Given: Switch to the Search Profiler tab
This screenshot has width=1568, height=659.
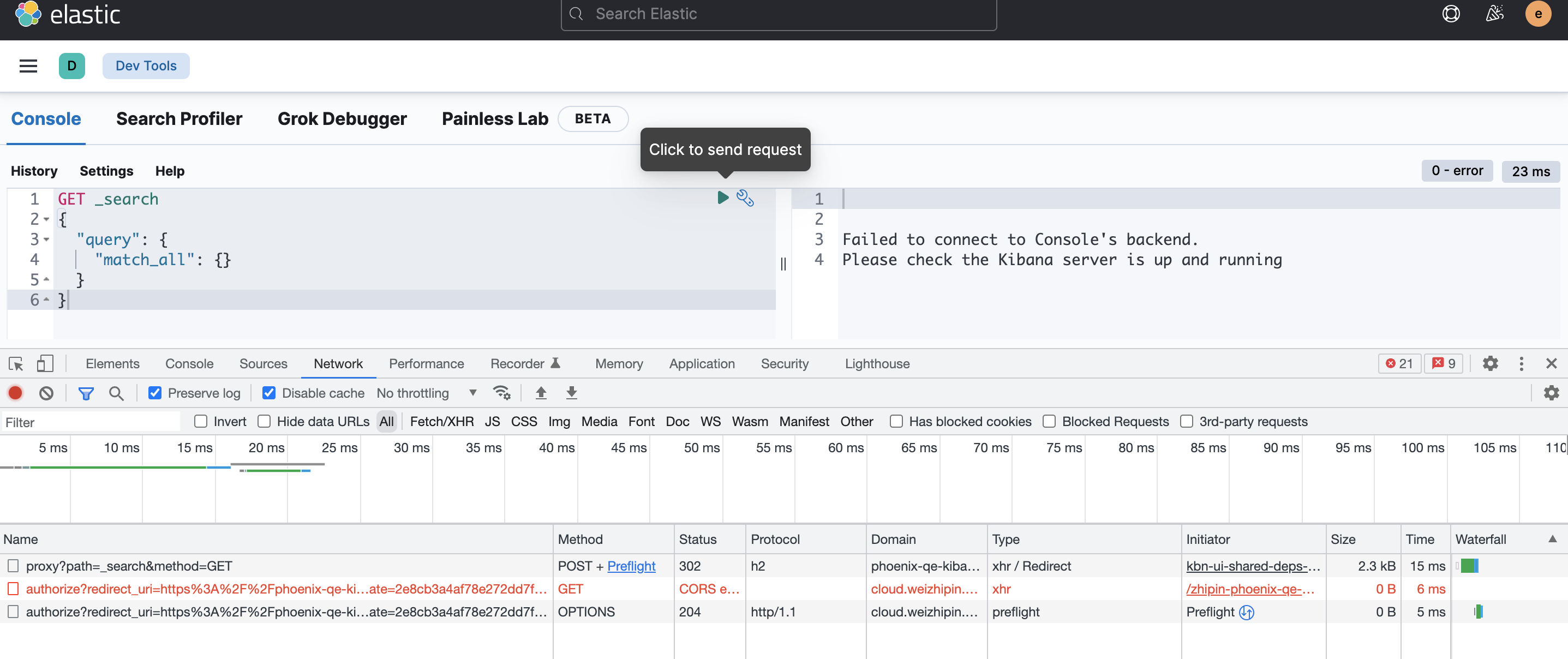Looking at the screenshot, I should point(179,119).
